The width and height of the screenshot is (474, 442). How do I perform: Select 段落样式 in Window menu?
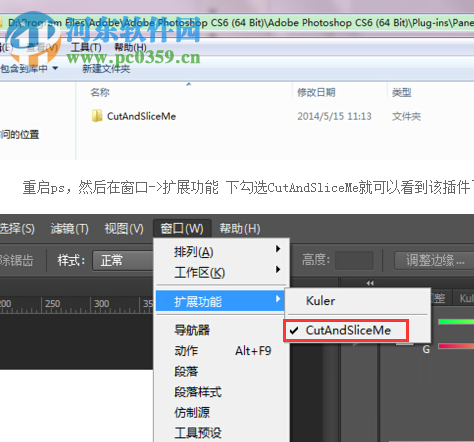[x=221, y=392]
